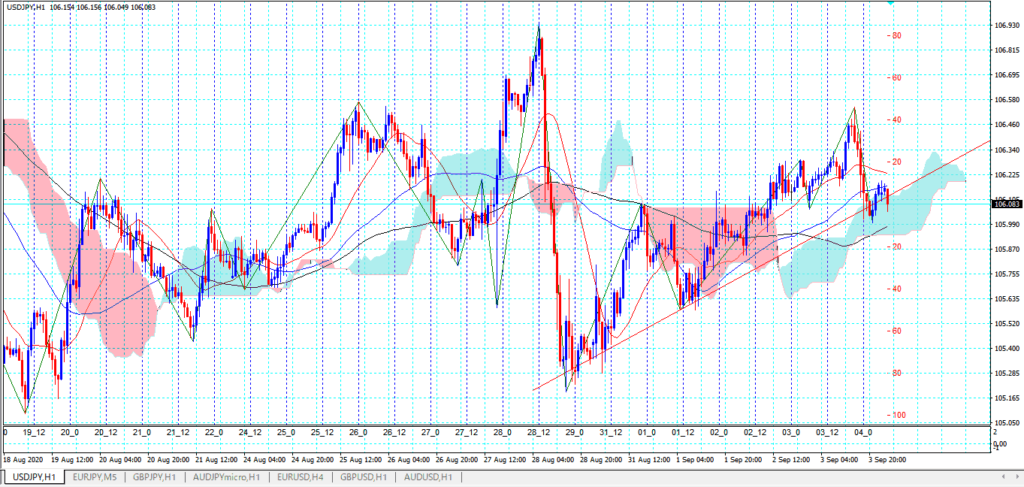Click the 106.580 price axis value
The height and width of the screenshot is (487, 1024).
(x=1006, y=100)
